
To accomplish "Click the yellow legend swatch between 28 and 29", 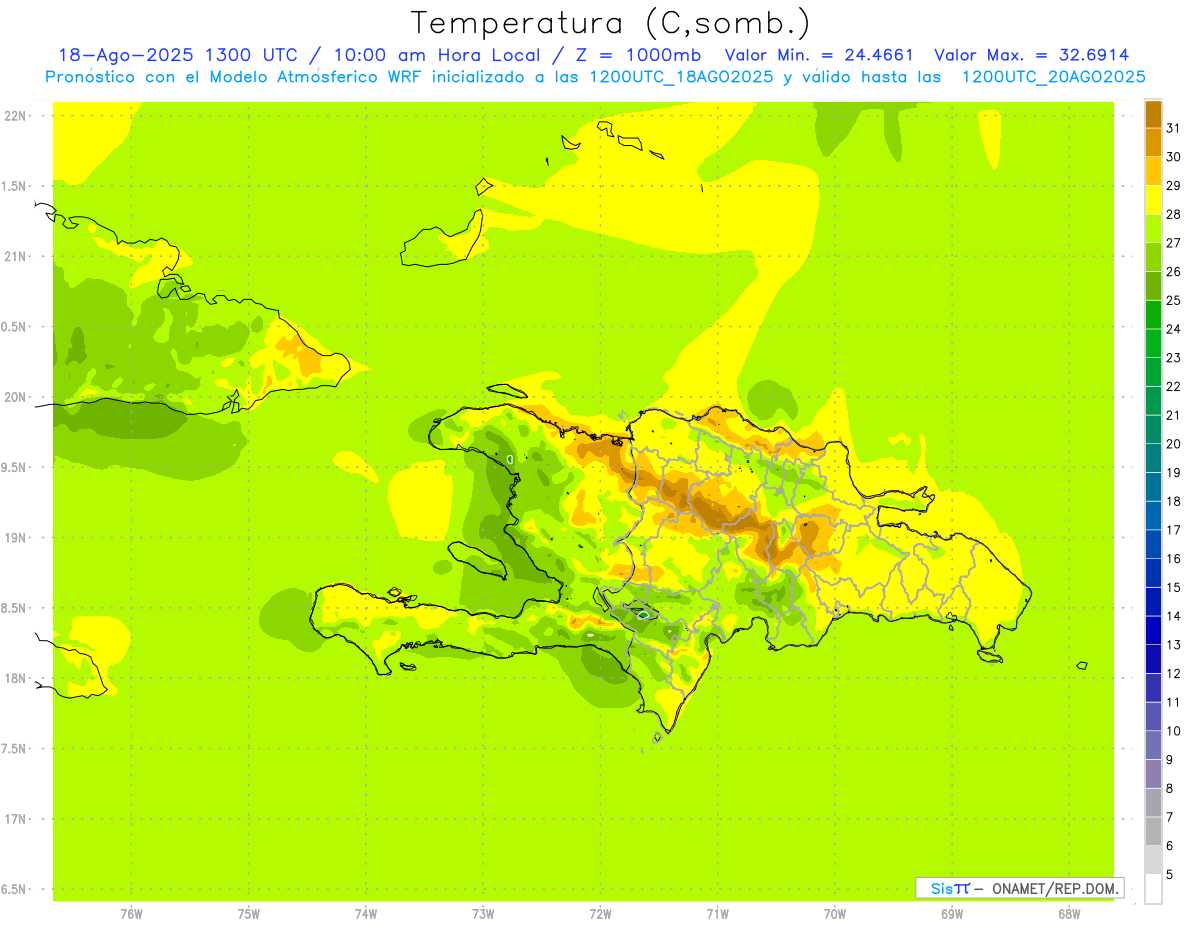I will (1153, 200).
